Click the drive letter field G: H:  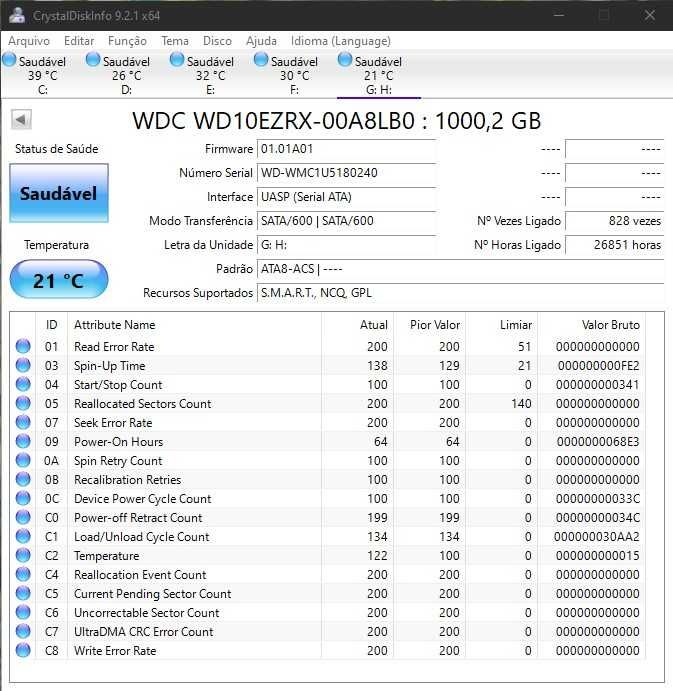346,245
